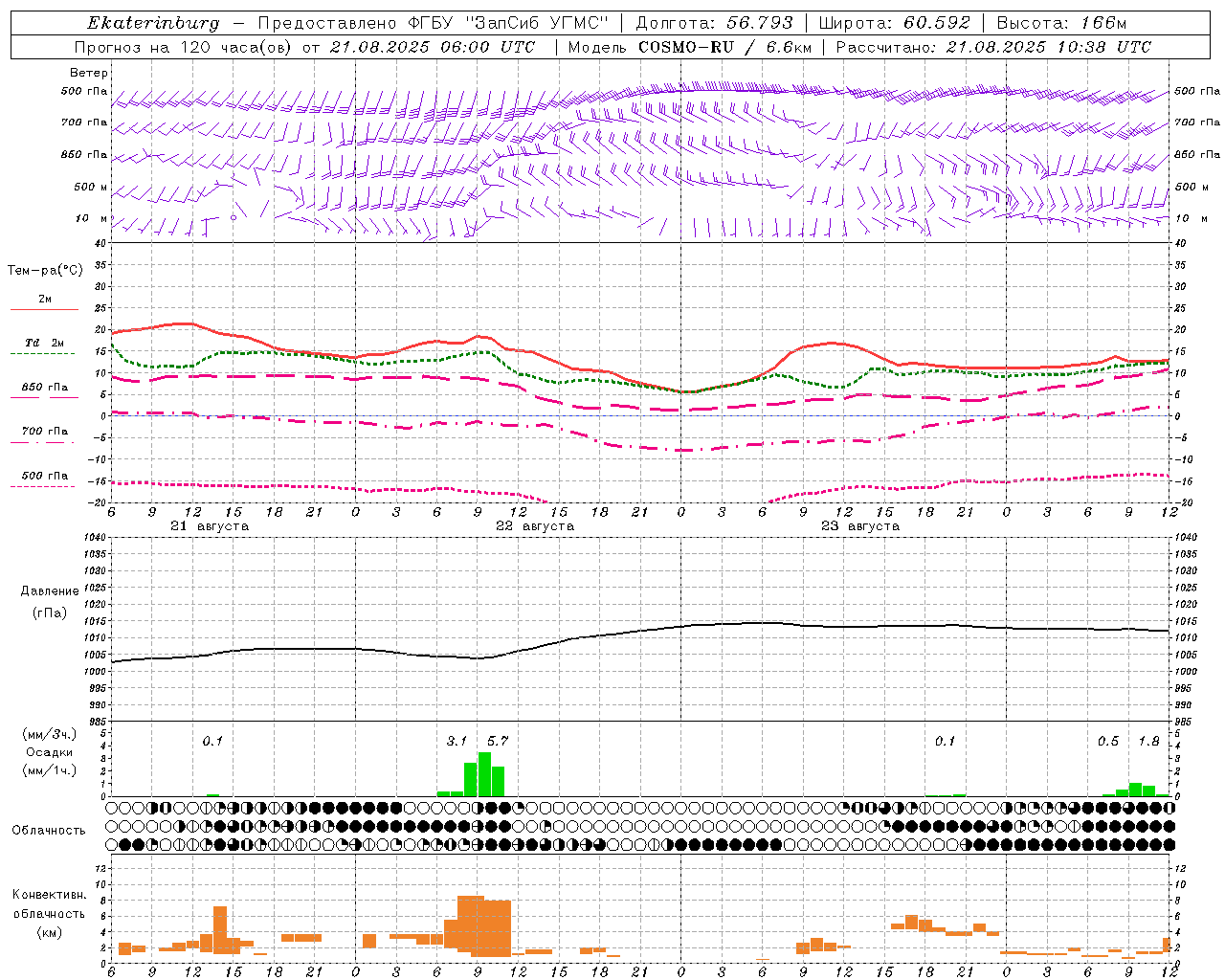Select the 'Высота: 166м' elevation text
1225x980 pixels.
click(x=1061, y=23)
